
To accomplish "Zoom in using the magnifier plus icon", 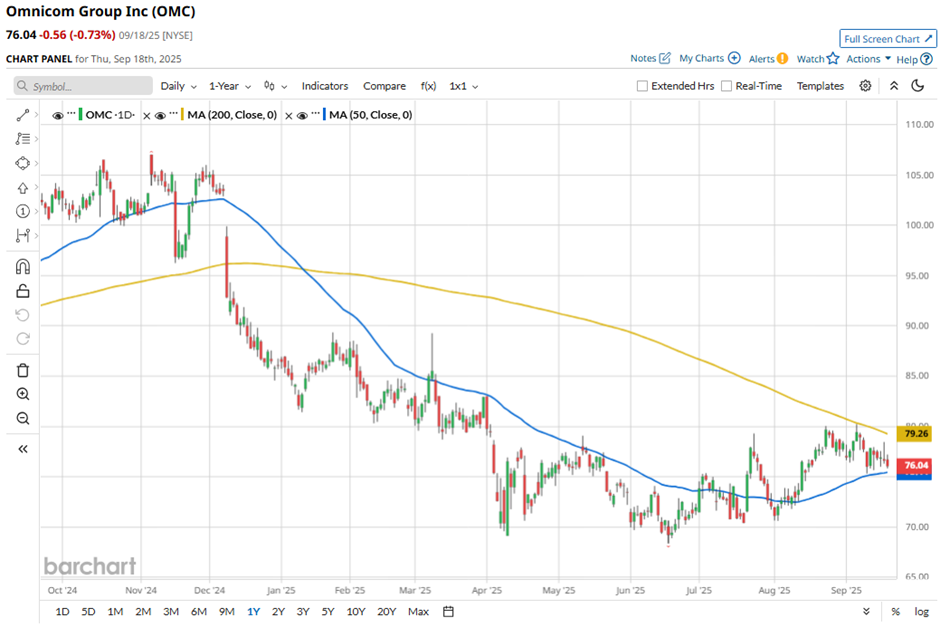I will click(22, 394).
